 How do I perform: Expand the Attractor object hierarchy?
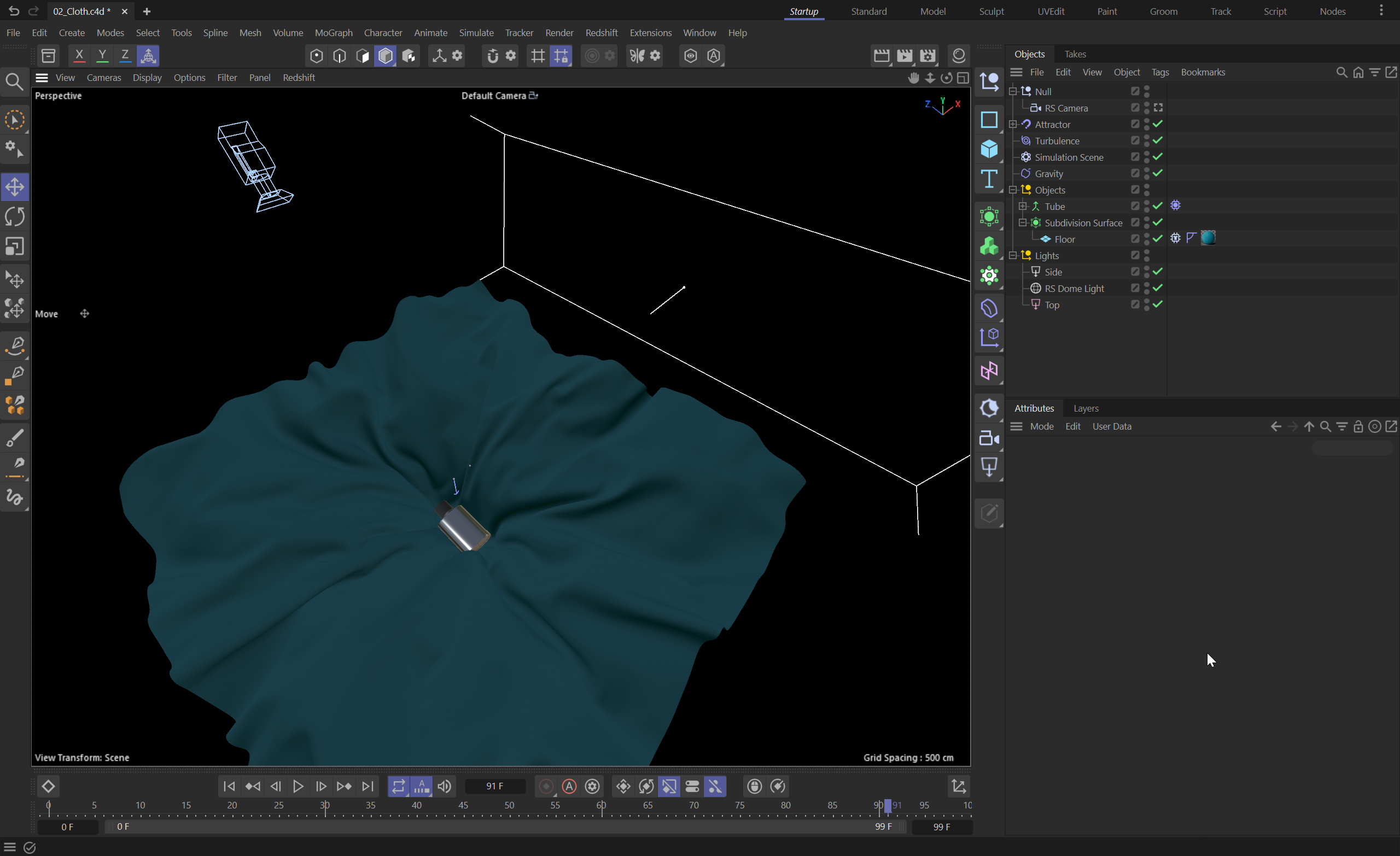coord(1012,125)
